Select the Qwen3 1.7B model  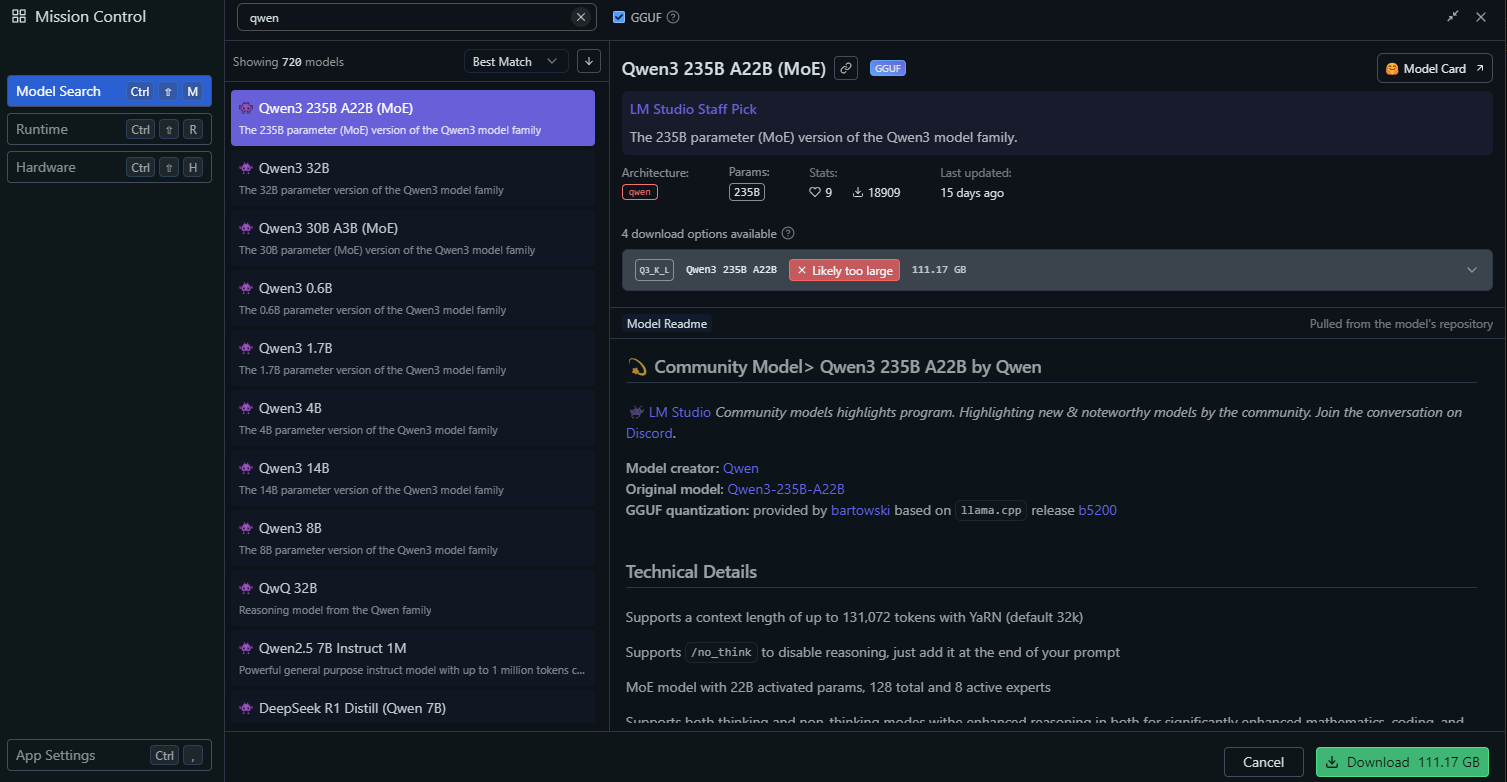413,358
